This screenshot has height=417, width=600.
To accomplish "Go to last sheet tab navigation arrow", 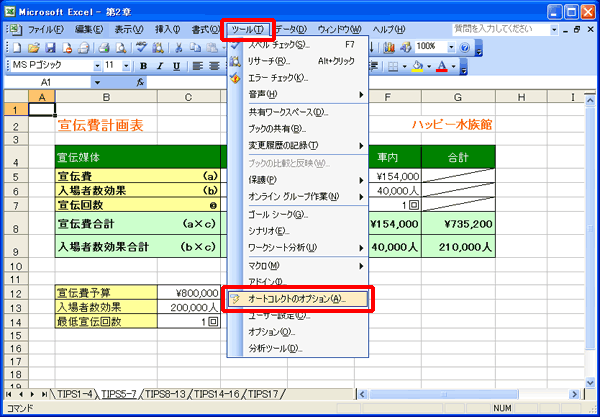I will [45, 394].
